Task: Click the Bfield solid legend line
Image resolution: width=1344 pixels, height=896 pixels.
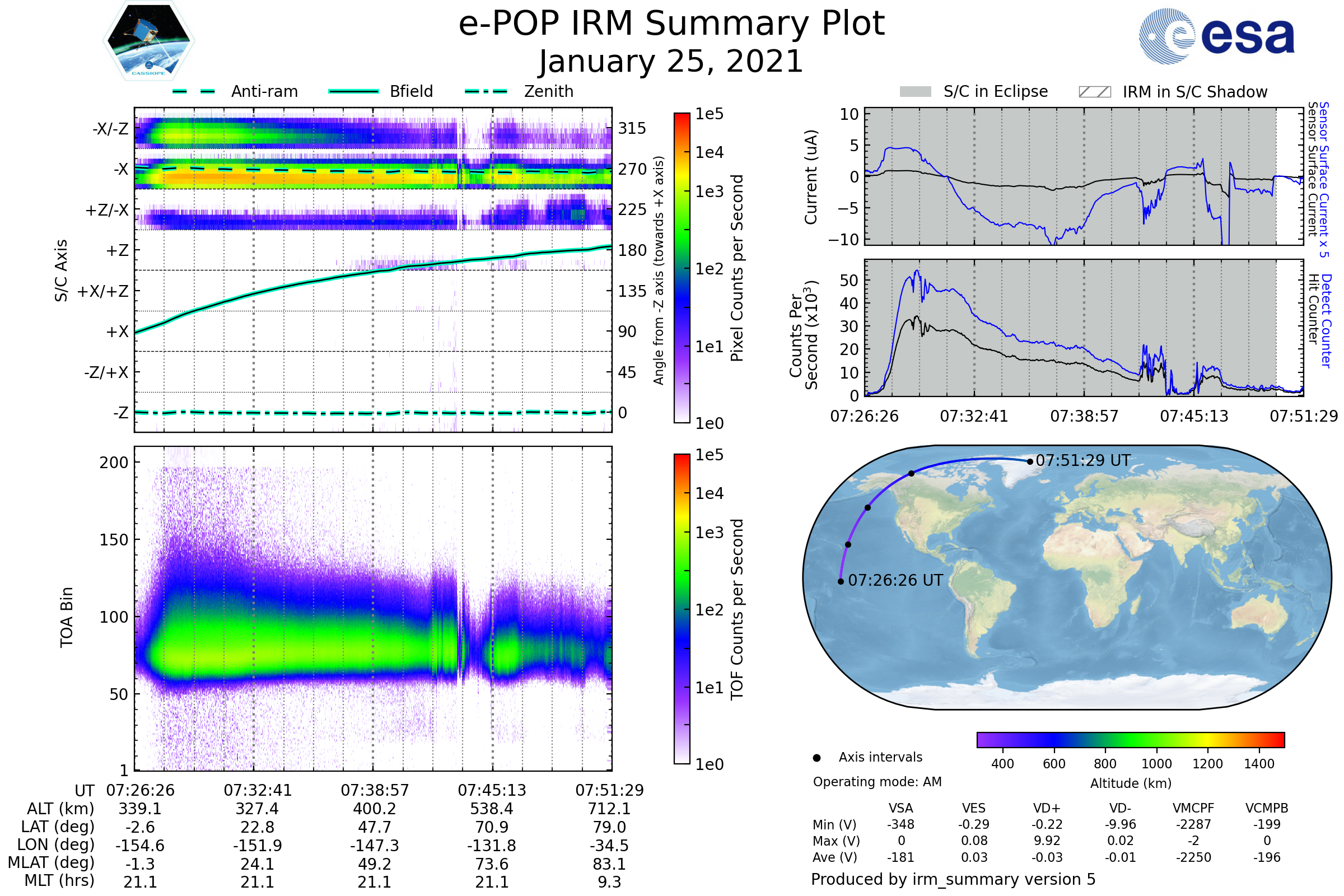Action: [353, 91]
